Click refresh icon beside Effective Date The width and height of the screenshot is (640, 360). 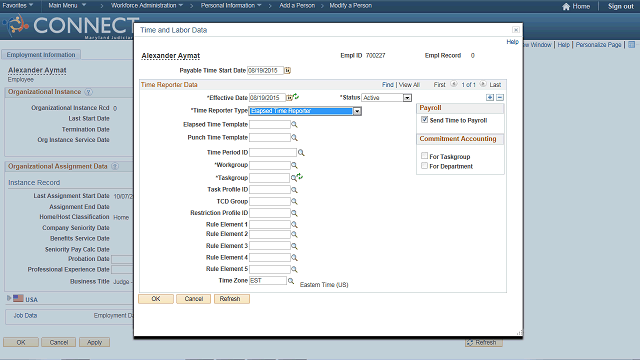point(296,97)
